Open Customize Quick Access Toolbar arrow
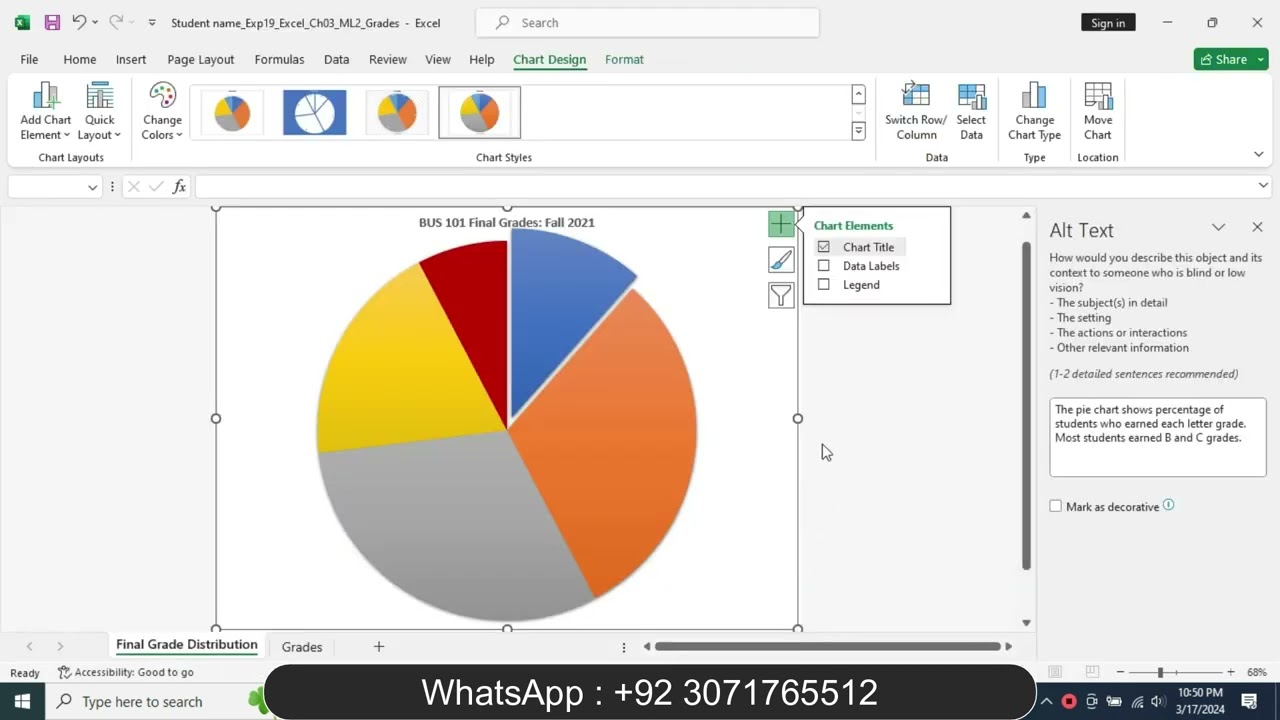The image size is (1280, 720). [152, 22]
